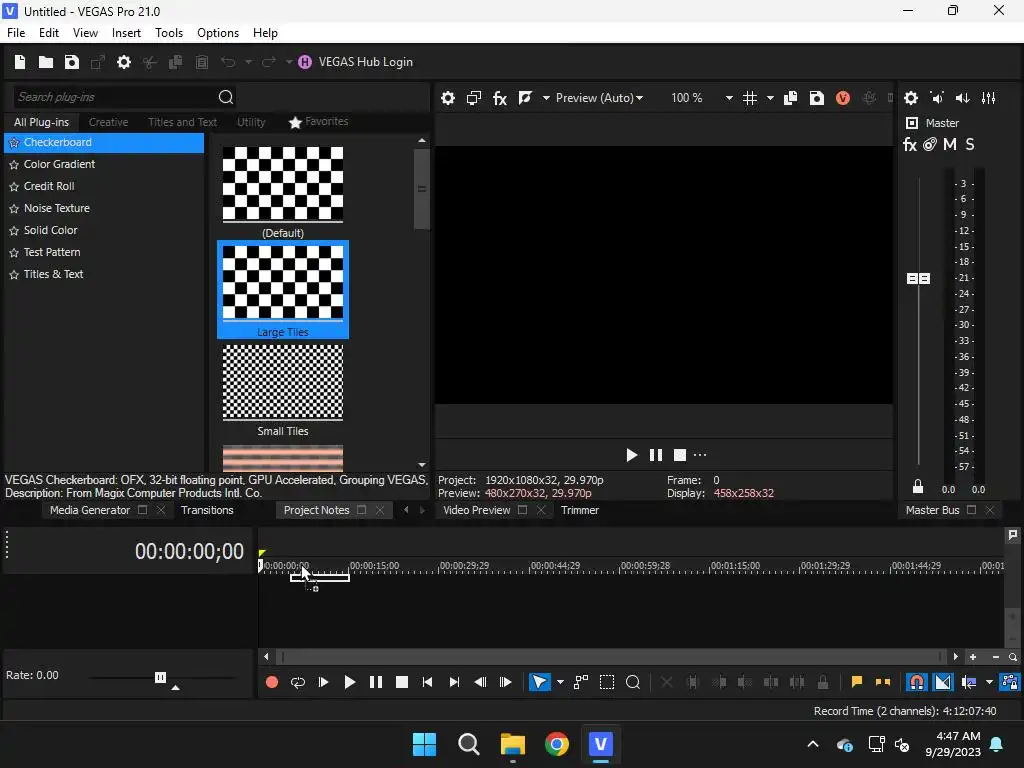Copy snapshot to clipboard icon
Screen dimensions: 1024x768
[790, 98]
